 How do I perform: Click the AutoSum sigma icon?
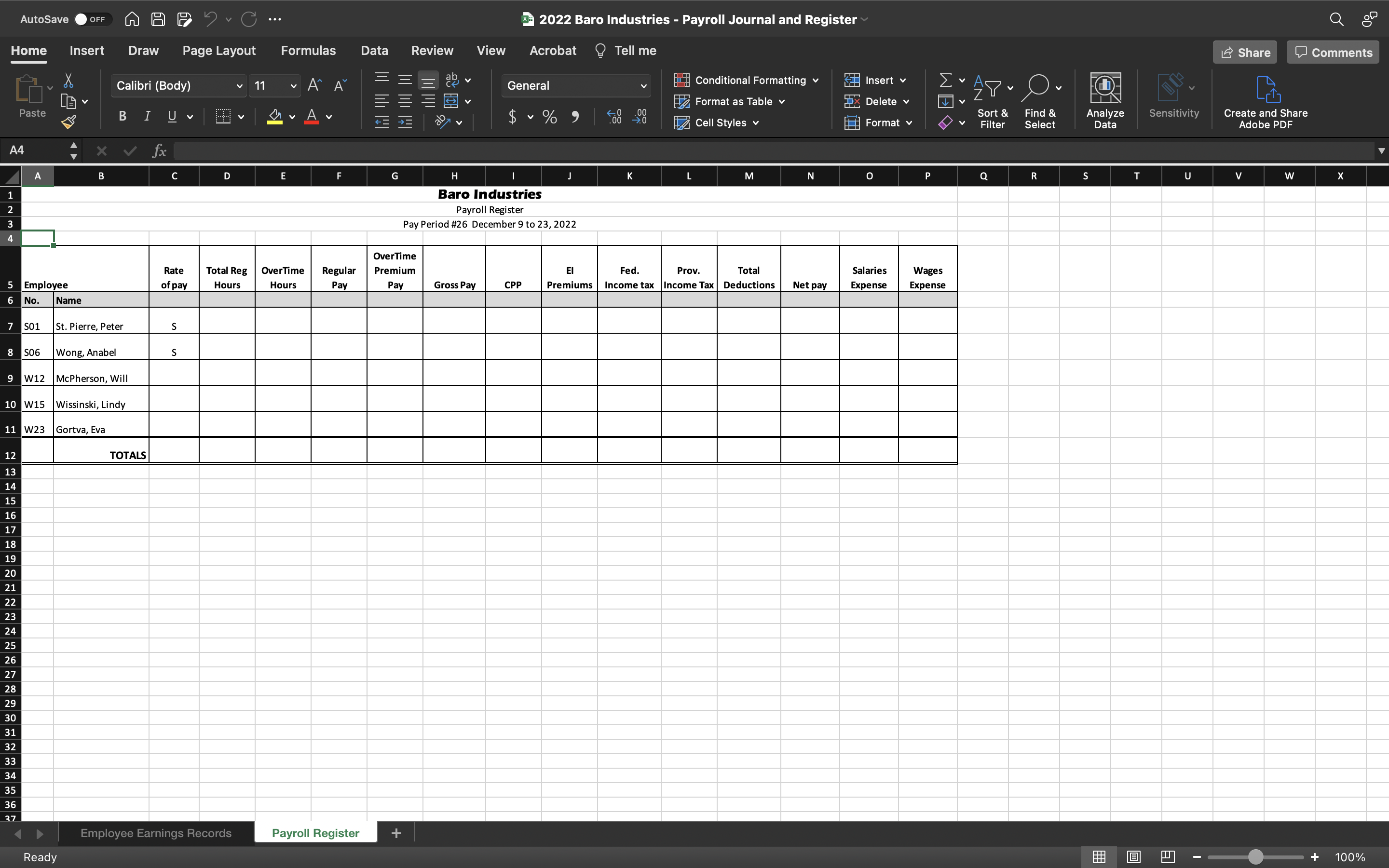click(945, 80)
